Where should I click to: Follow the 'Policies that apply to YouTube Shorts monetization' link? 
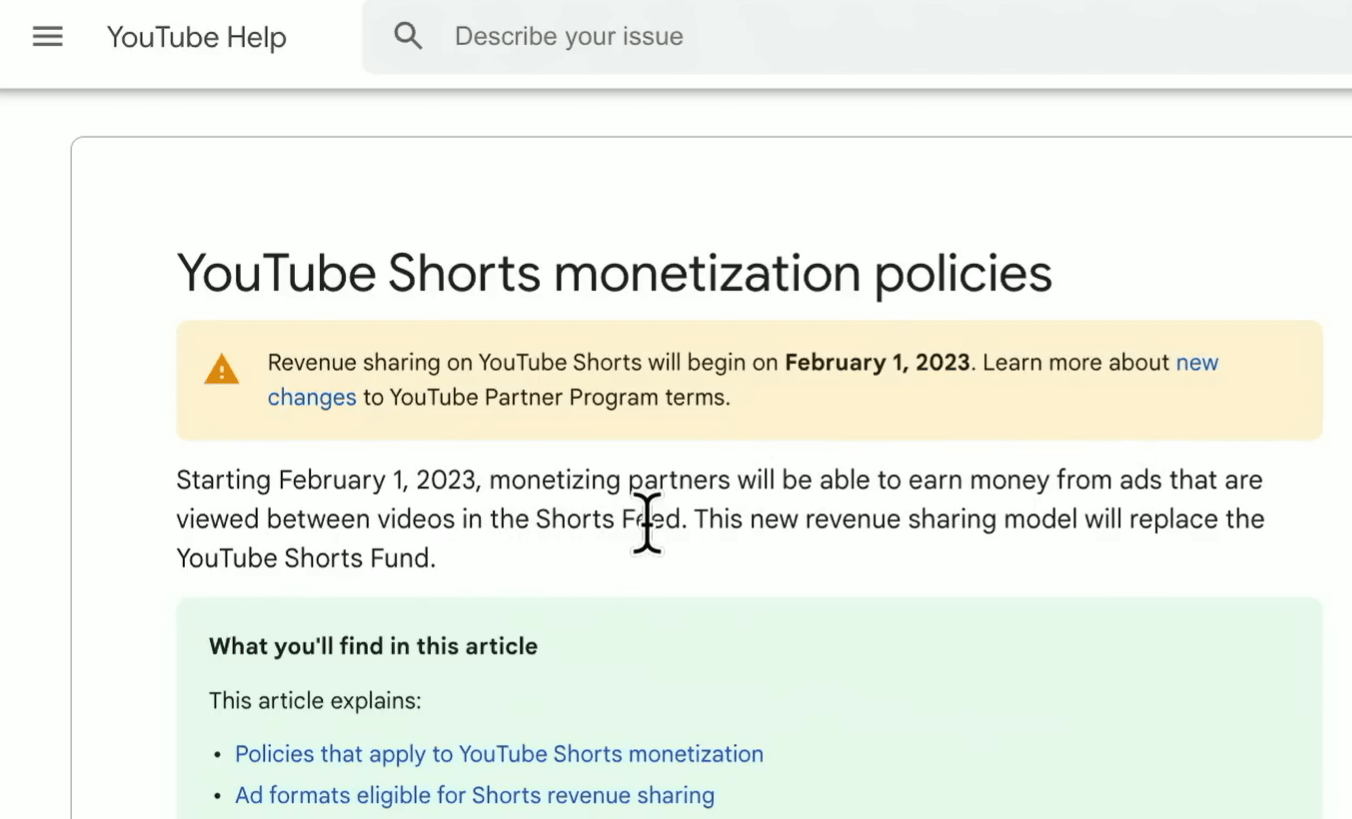coord(498,753)
